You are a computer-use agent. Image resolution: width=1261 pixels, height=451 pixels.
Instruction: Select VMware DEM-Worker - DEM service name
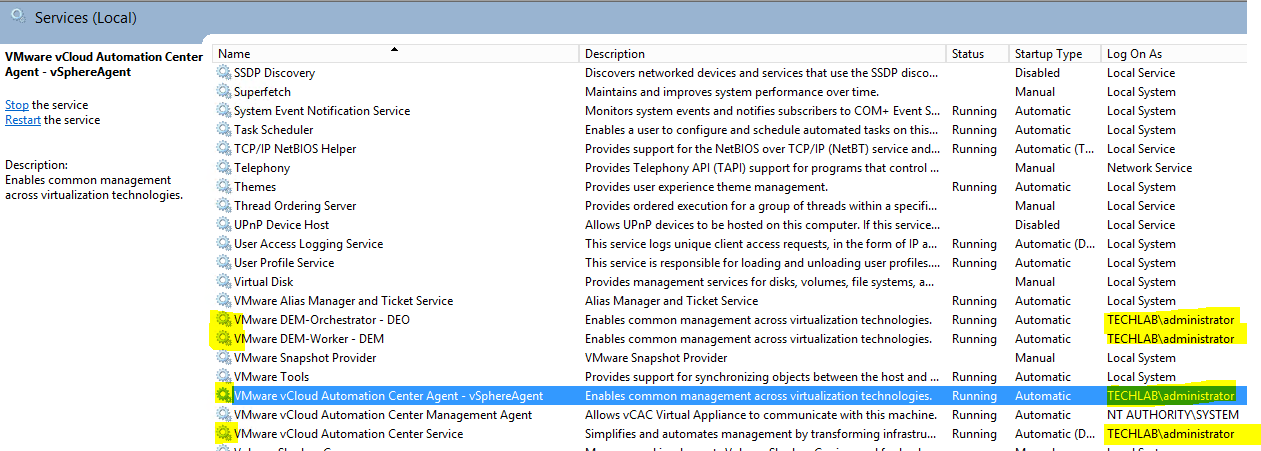[x=309, y=339]
